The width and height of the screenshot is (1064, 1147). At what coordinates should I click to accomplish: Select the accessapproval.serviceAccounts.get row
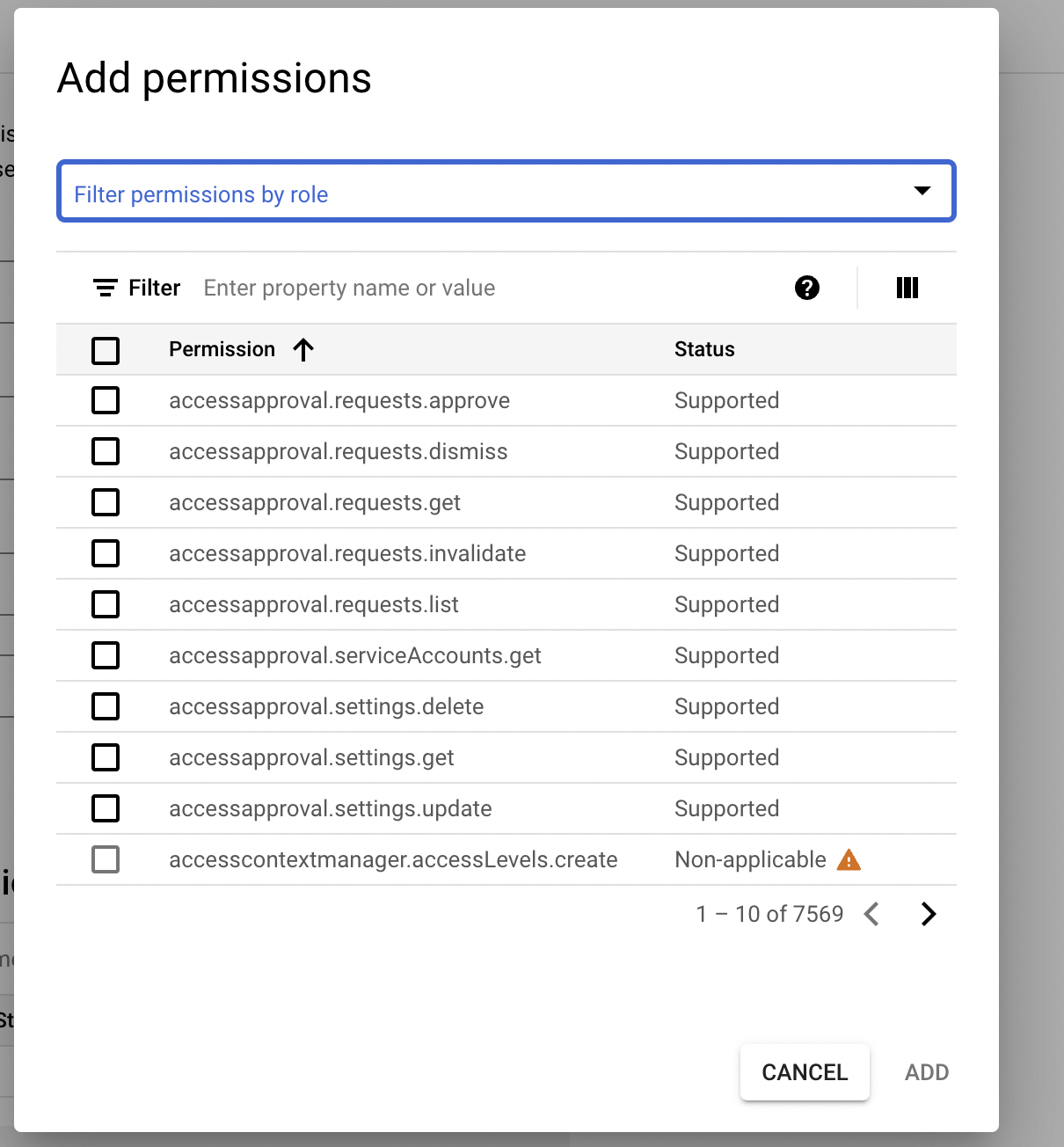click(x=105, y=655)
